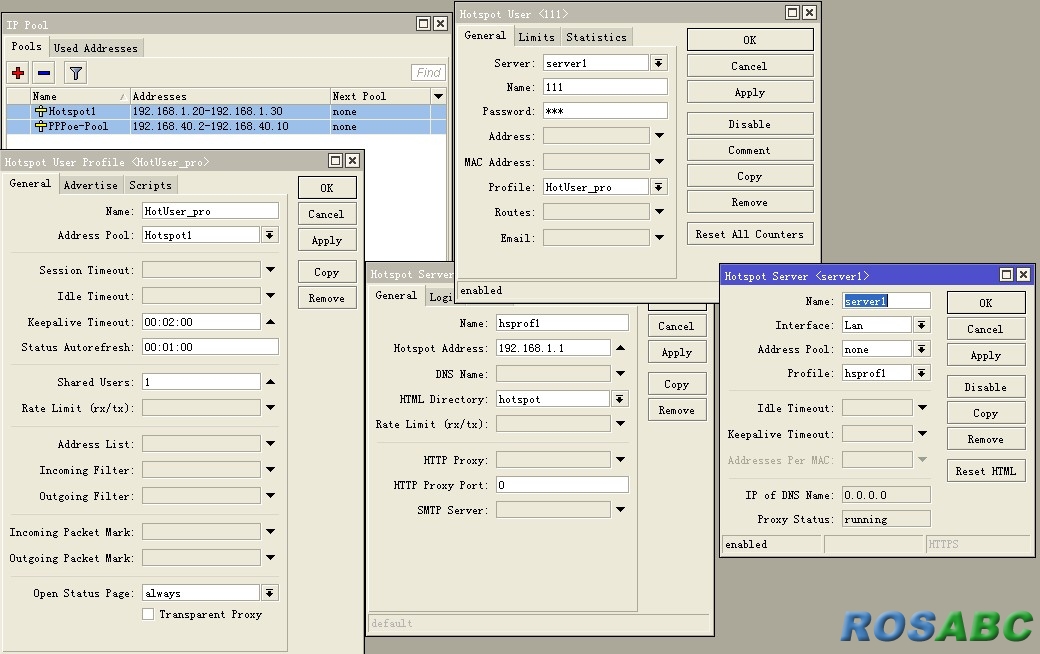Open the Statistics tab in Hotspot User
Screen dimensions: 1040x654
(x=596, y=37)
